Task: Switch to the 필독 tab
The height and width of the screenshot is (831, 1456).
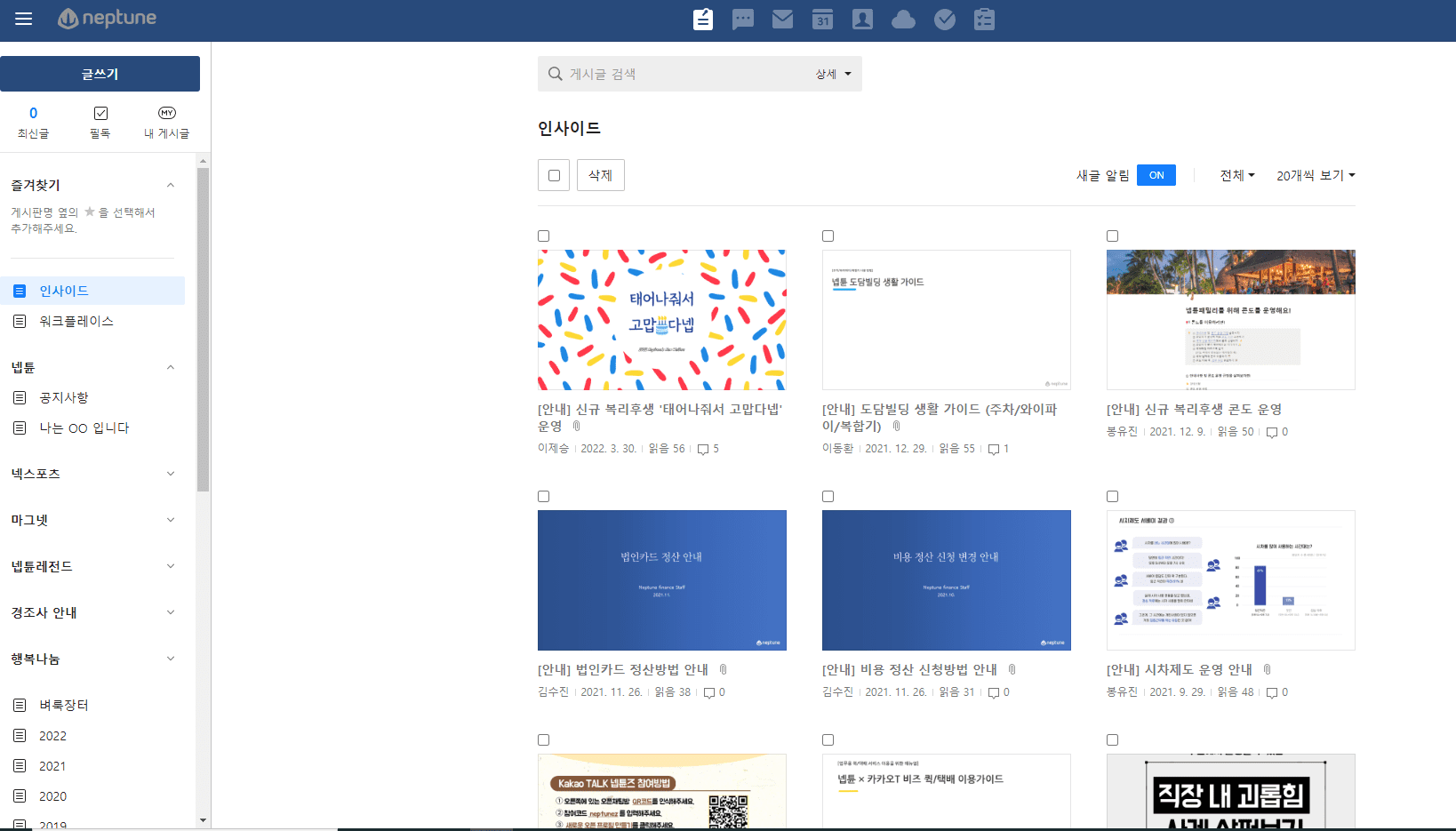Action: (100, 123)
